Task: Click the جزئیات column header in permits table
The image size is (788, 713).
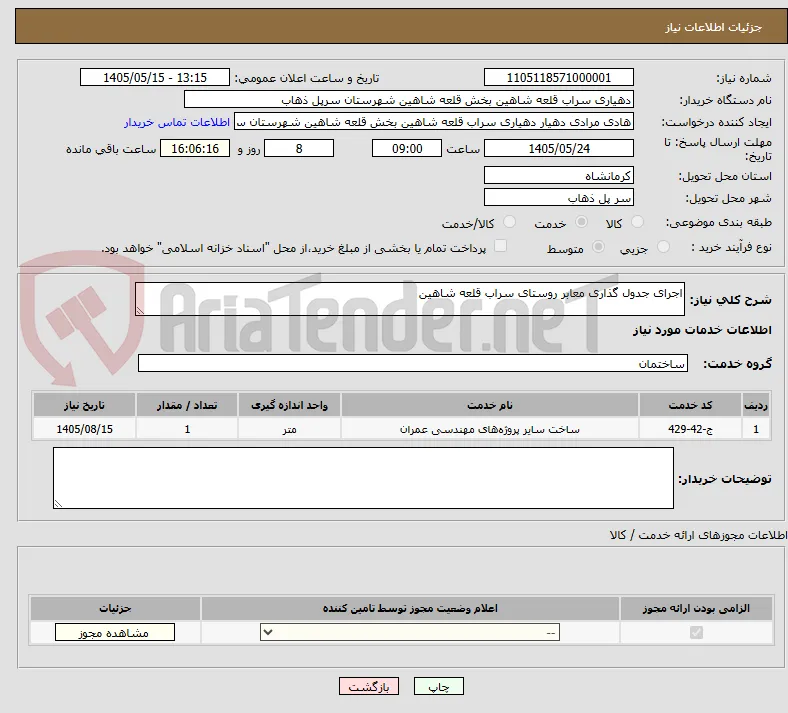Action: (x=116, y=608)
